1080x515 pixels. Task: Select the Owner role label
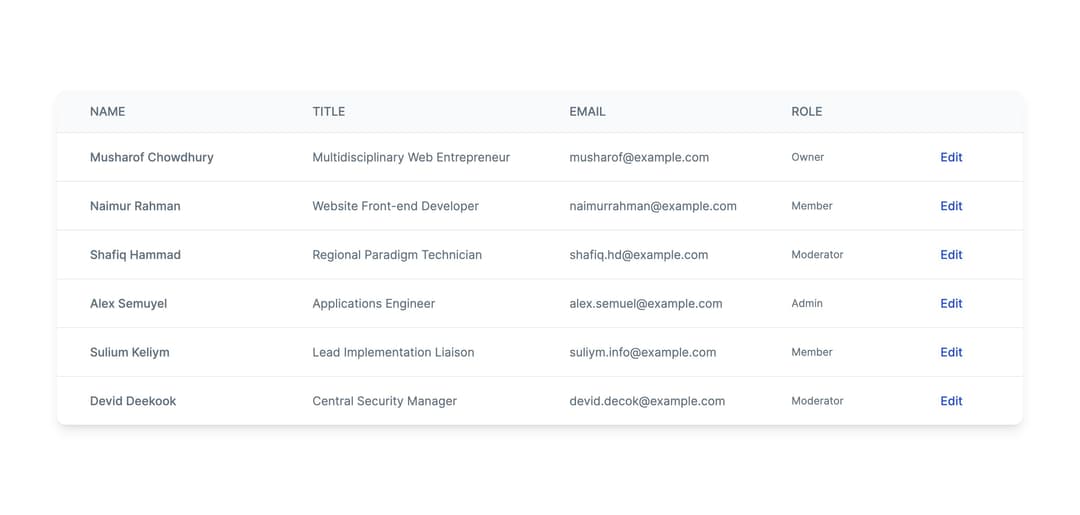point(807,157)
